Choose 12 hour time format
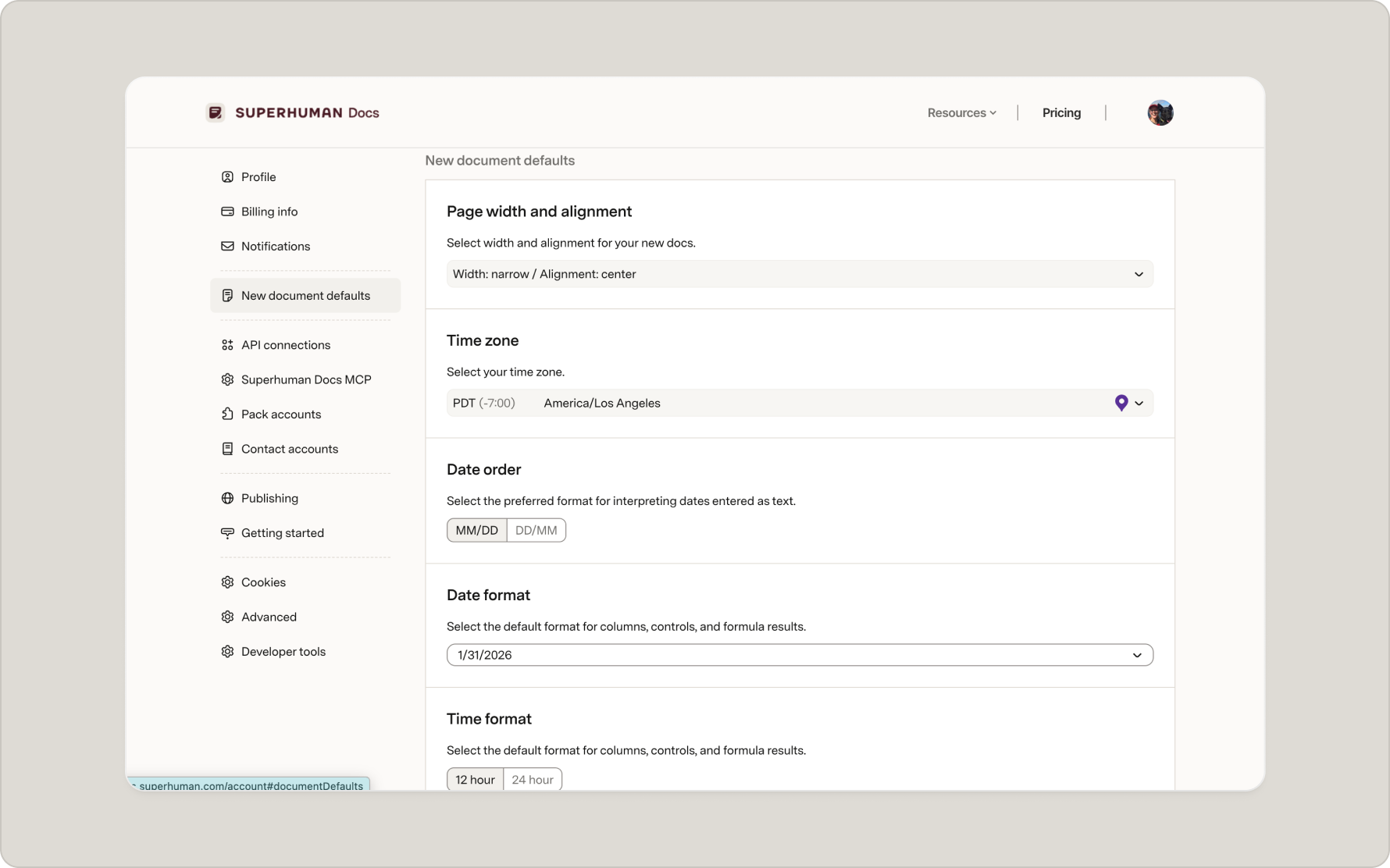The height and width of the screenshot is (868, 1390). (475, 780)
